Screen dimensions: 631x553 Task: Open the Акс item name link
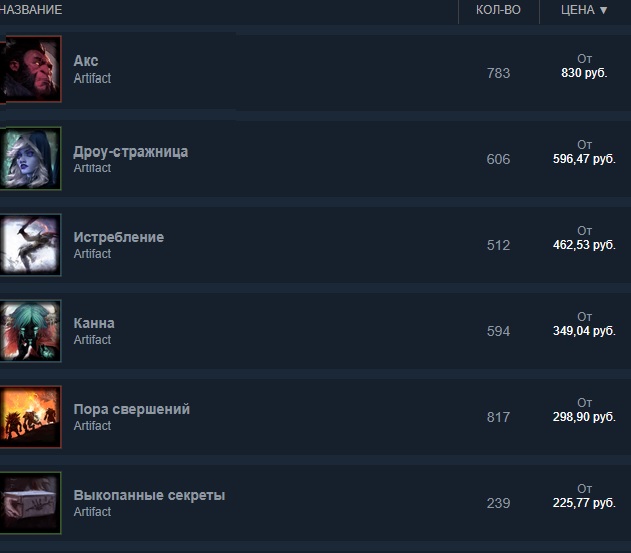86,61
